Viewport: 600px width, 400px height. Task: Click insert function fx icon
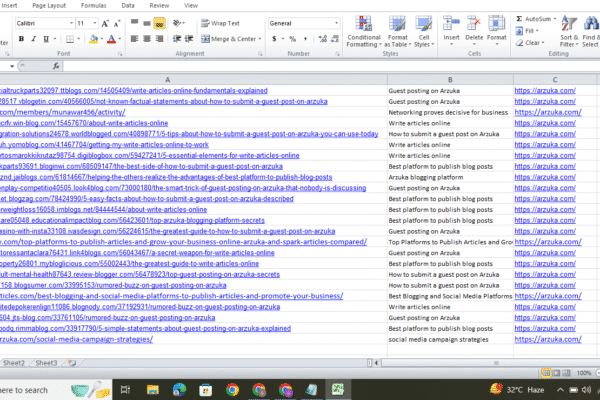click(56, 66)
